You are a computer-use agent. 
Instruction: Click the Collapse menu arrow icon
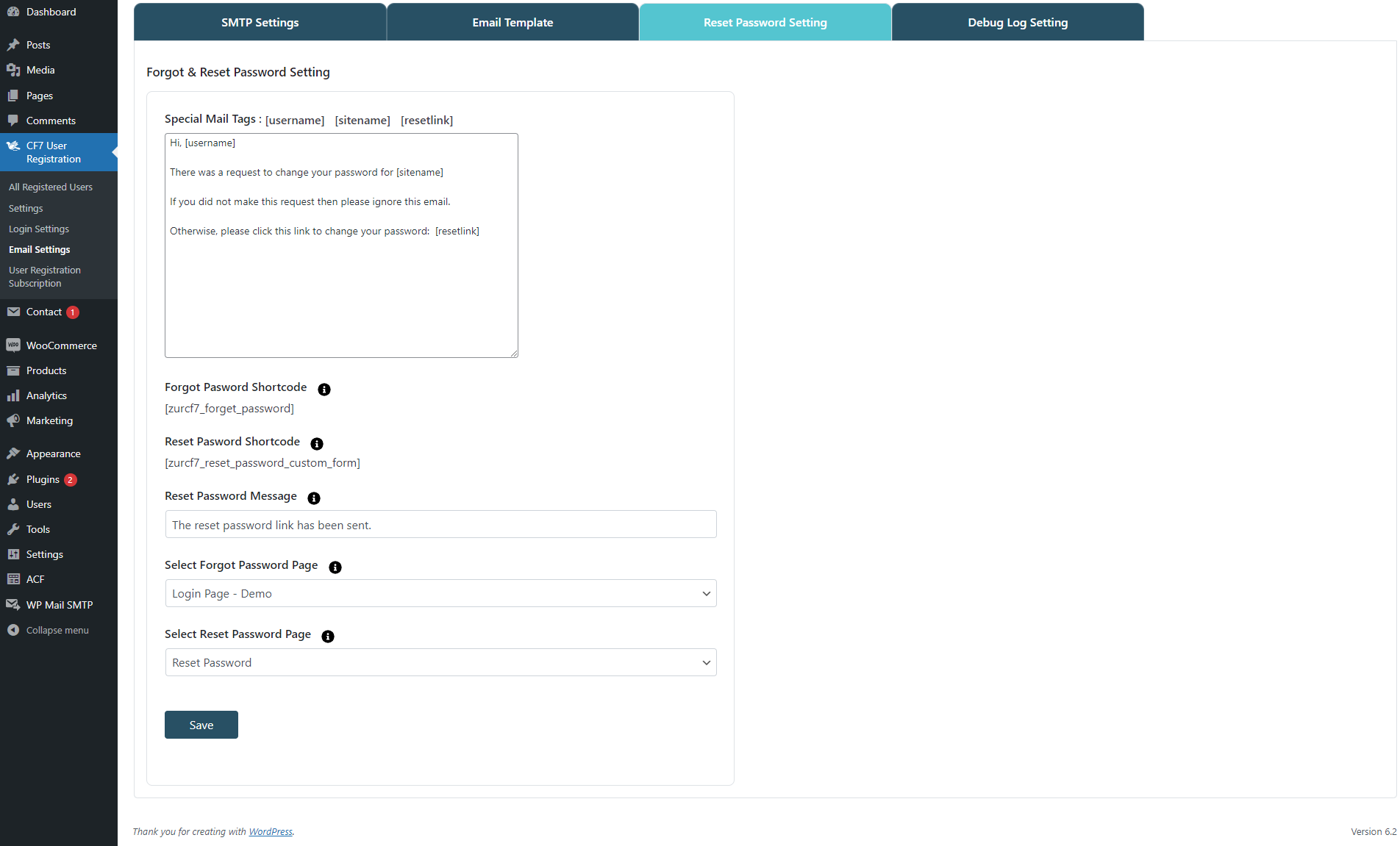pyautogui.click(x=13, y=630)
